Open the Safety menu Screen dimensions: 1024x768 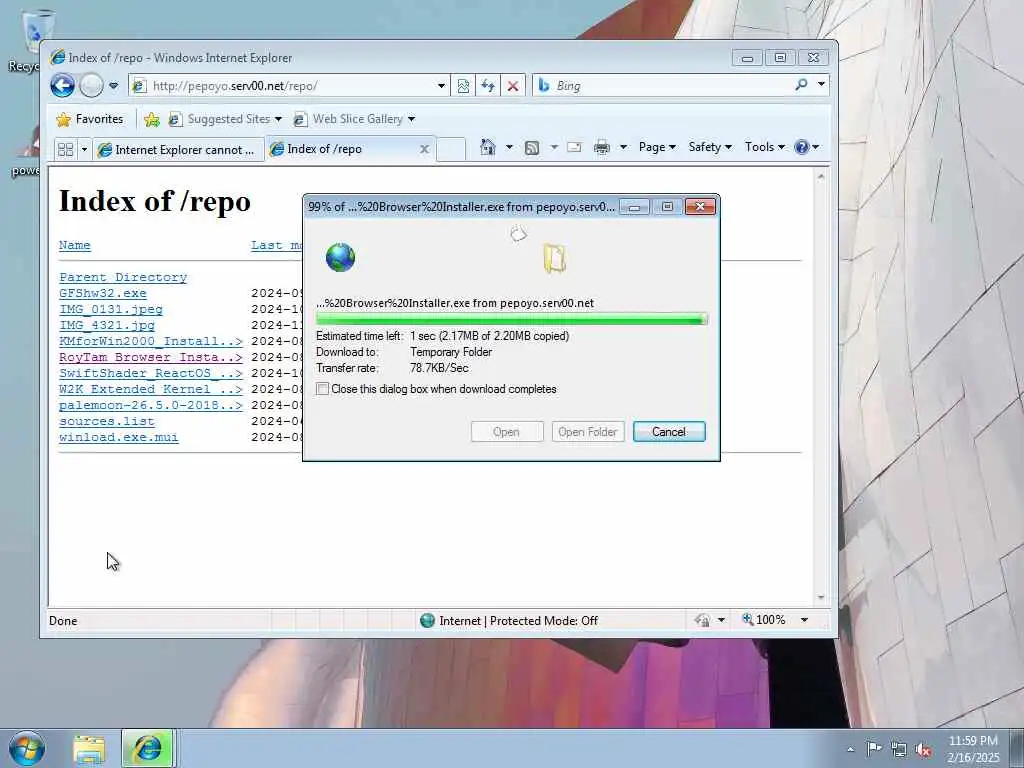pos(710,147)
